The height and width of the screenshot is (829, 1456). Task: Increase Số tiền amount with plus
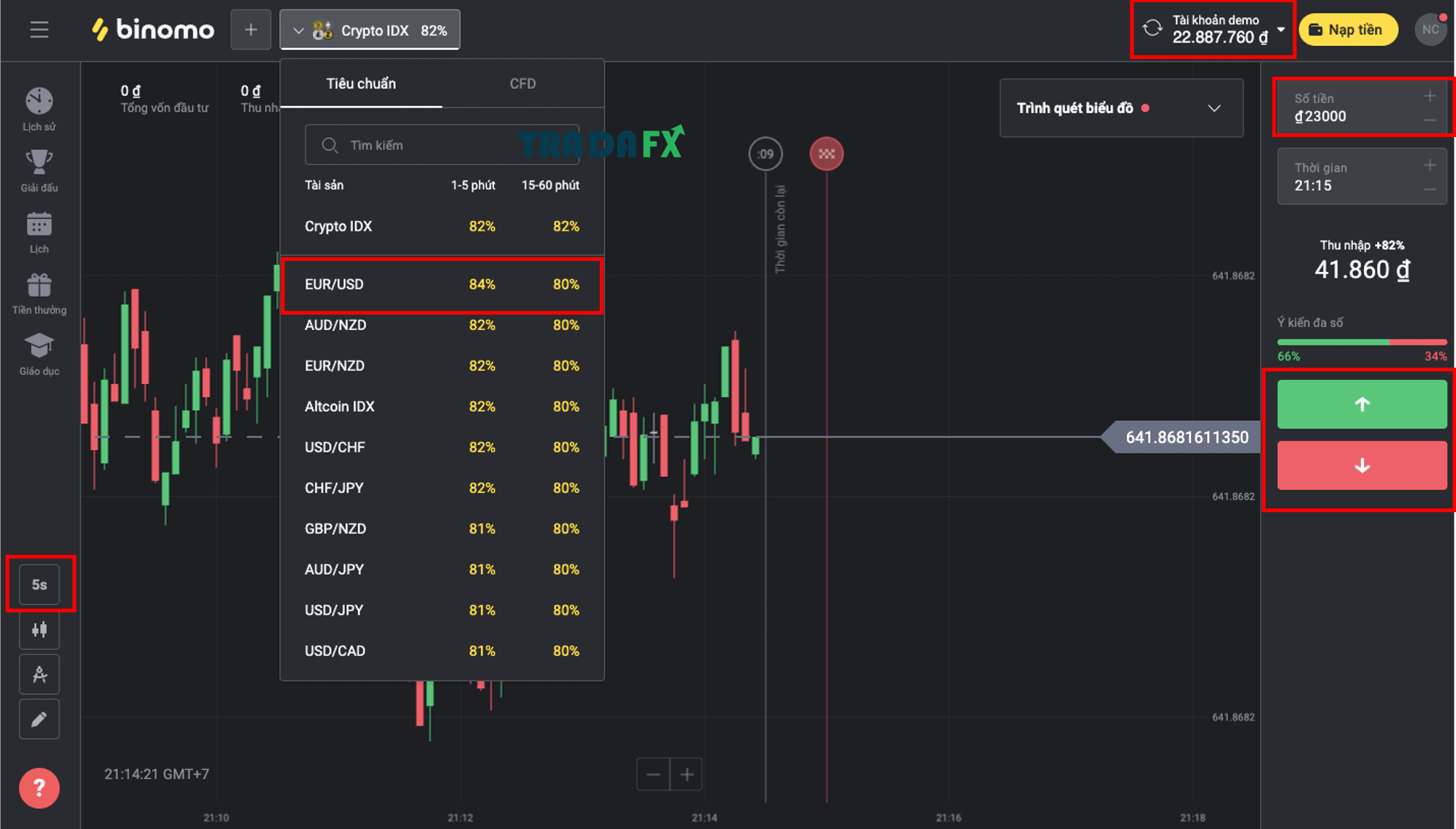click(x=1429, y=96)
